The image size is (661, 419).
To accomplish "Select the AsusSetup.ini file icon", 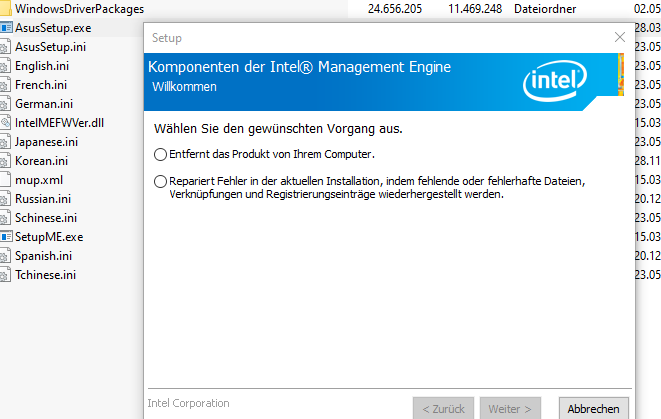I will [x=5, y=47].
